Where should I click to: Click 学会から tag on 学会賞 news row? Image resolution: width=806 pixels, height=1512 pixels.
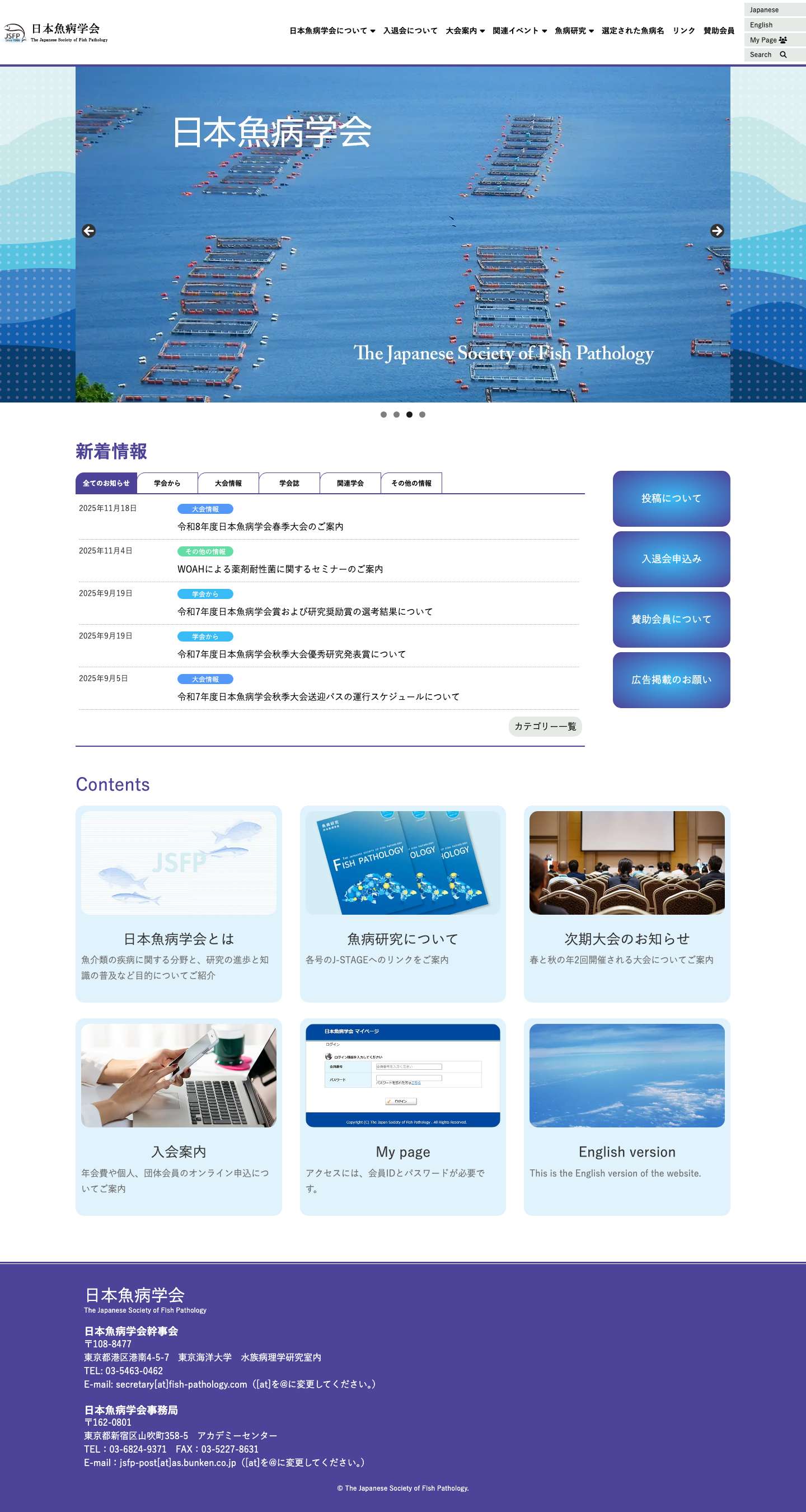click(x=205, y=594)
